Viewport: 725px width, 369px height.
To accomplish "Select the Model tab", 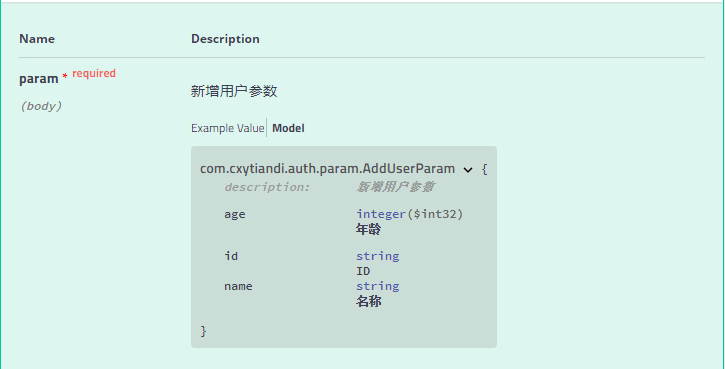I will tap(288, 128).
